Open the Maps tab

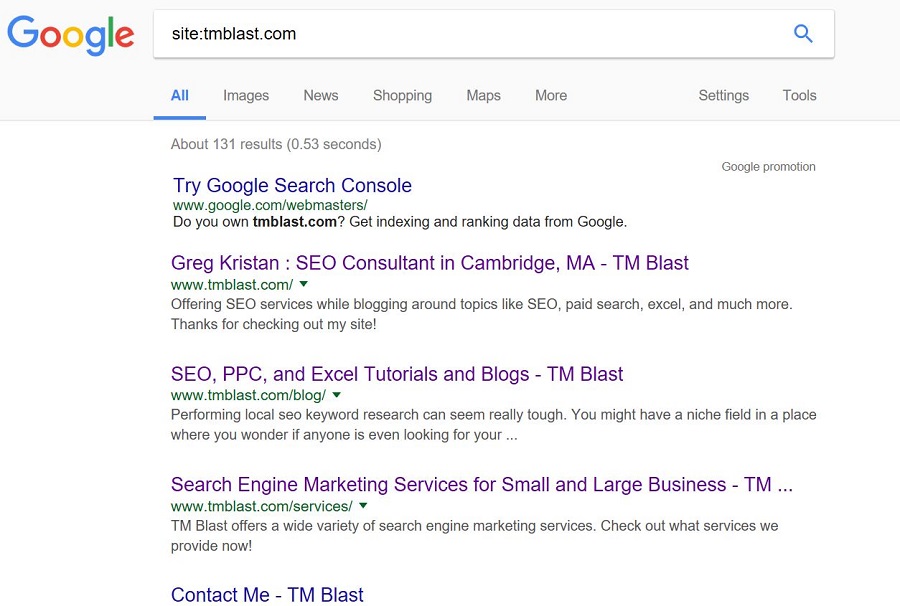(483, 96)
